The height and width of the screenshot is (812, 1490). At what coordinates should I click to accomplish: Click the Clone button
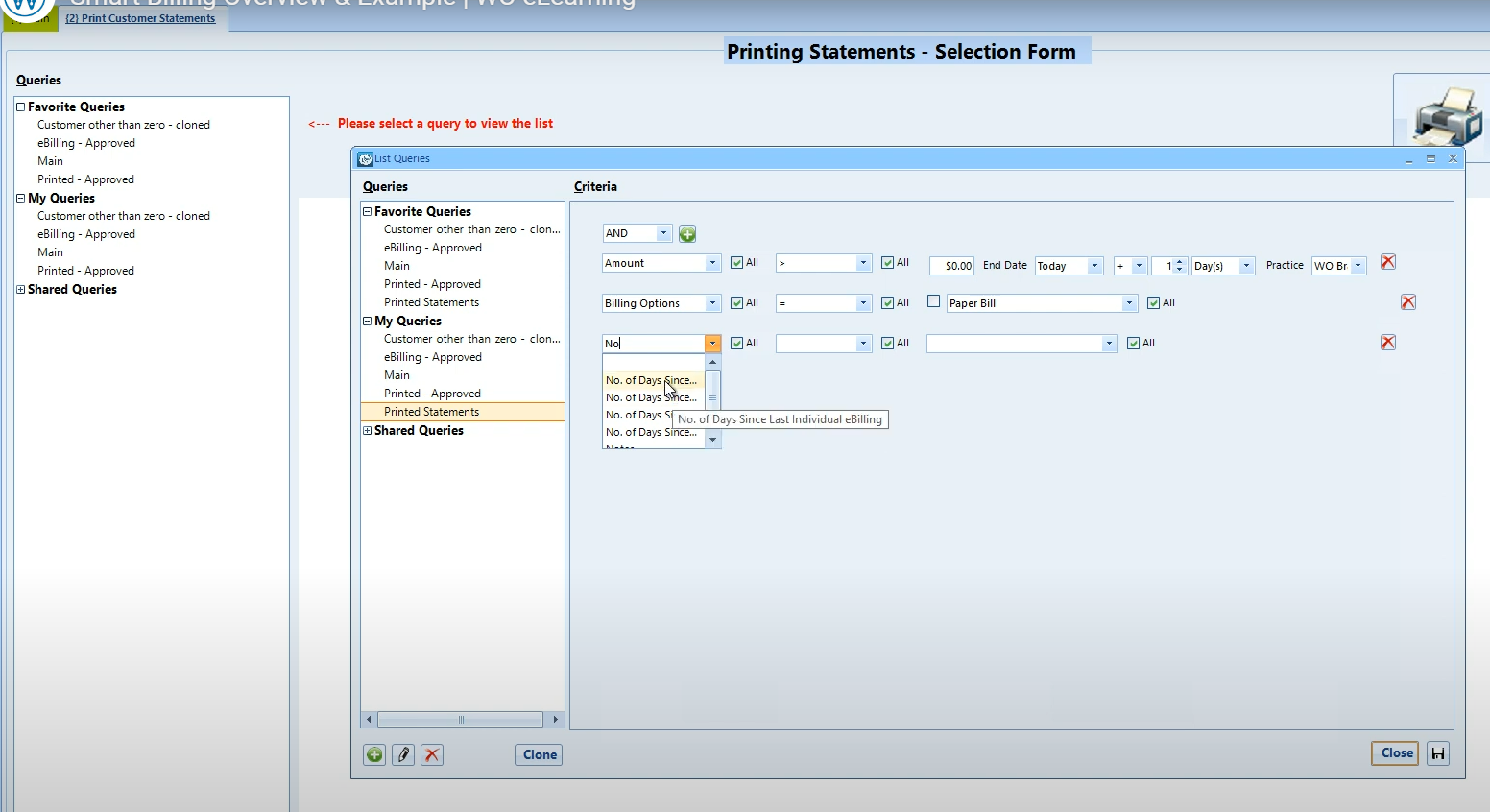click(x=540, y=754)
